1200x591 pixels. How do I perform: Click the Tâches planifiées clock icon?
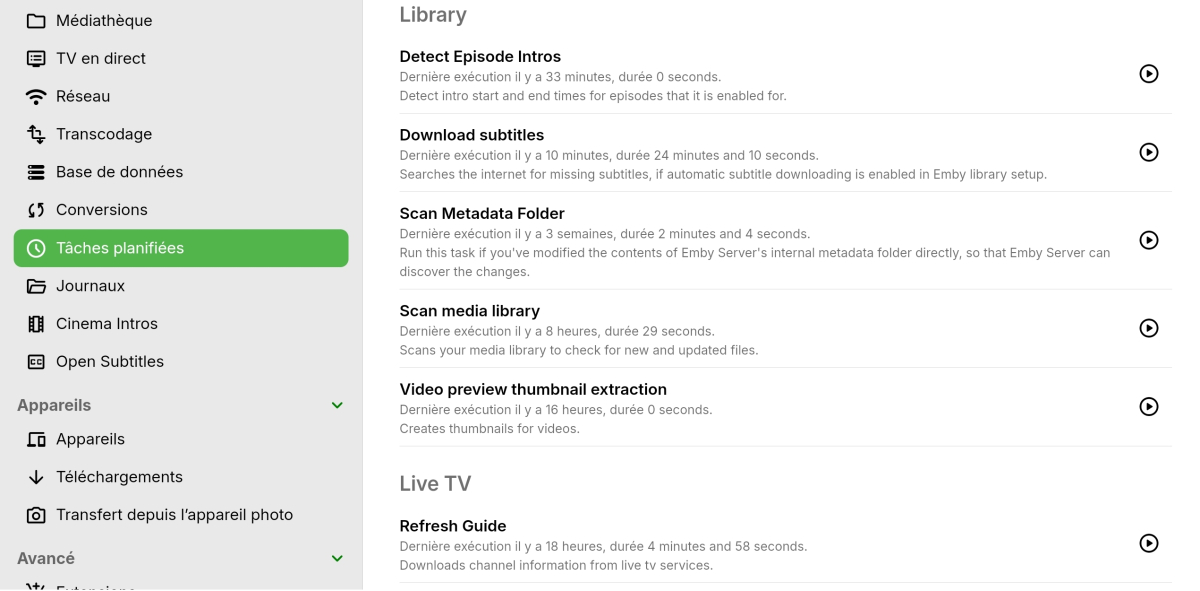pyautogui.click(x=35, y=248)
